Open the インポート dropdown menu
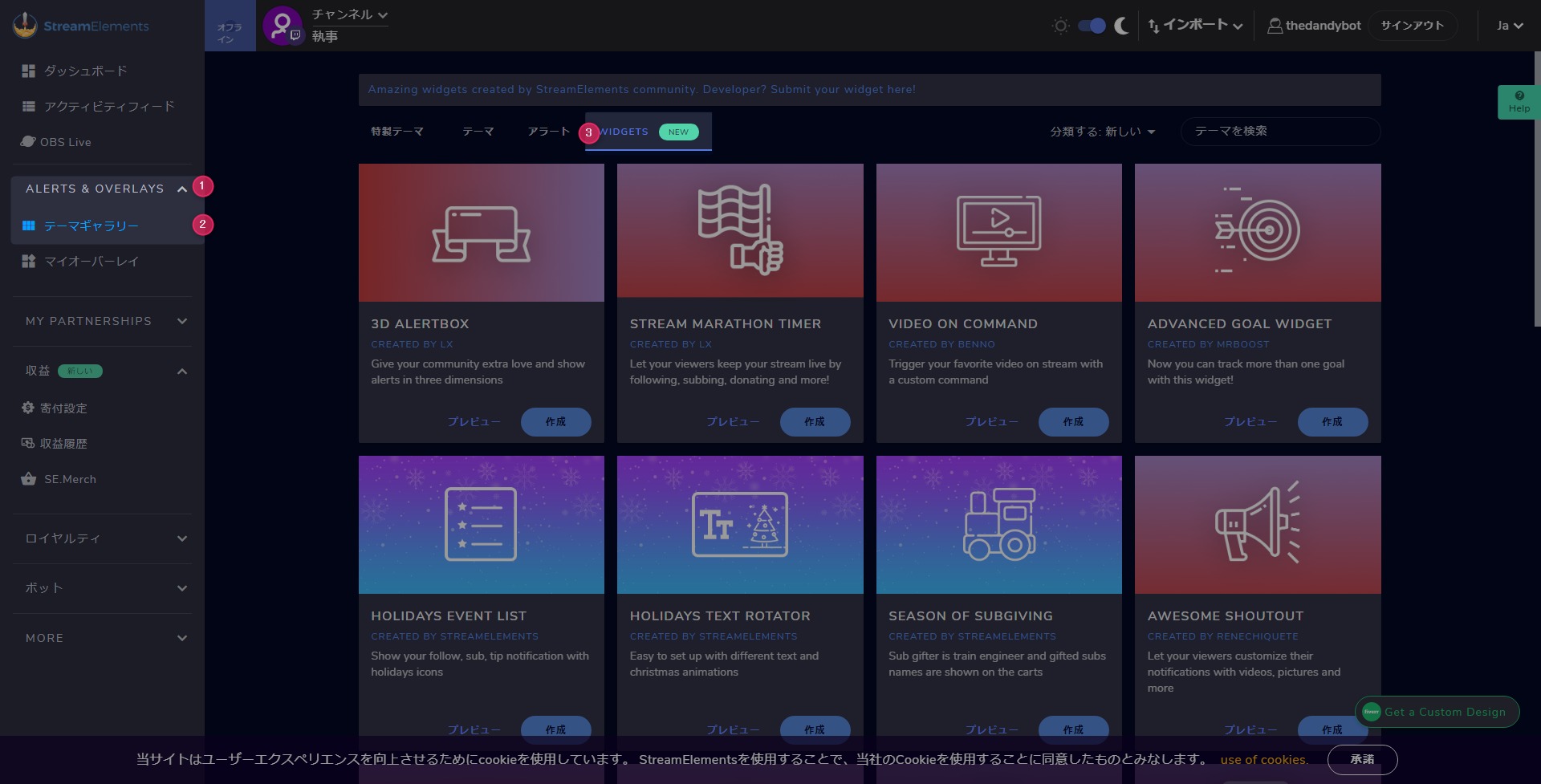 pos(1195,26)
